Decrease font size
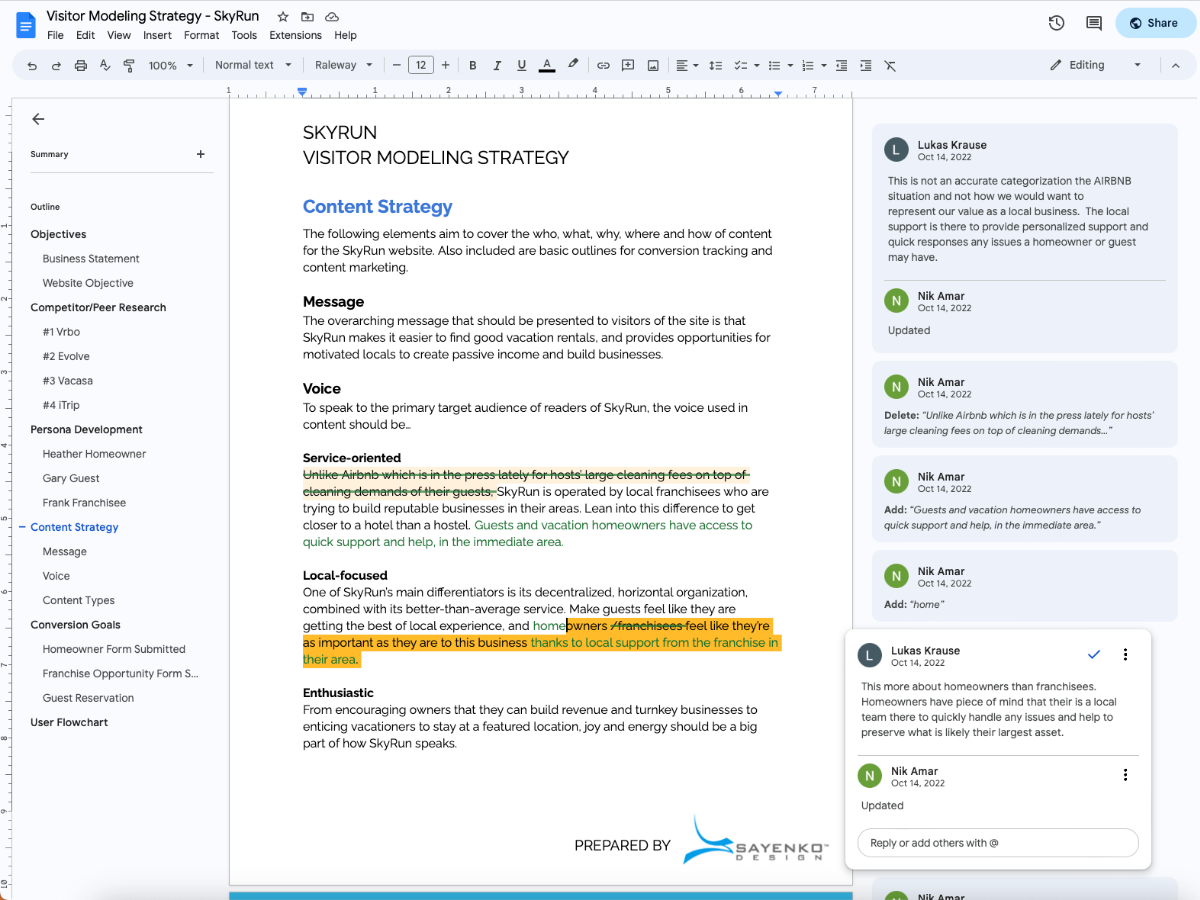1200x900 pixels. tap(397, 65)
